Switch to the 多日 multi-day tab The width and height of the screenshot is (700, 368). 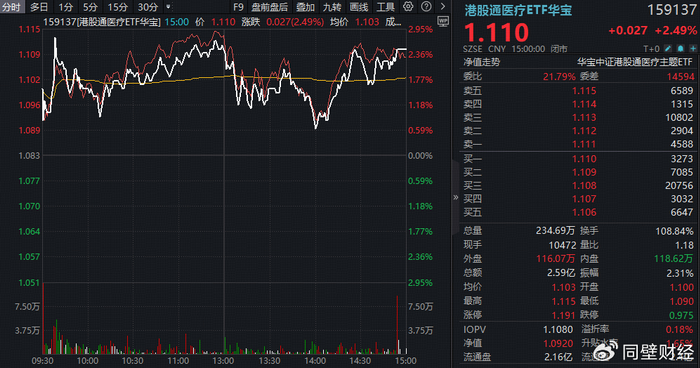tap(39, 7)
